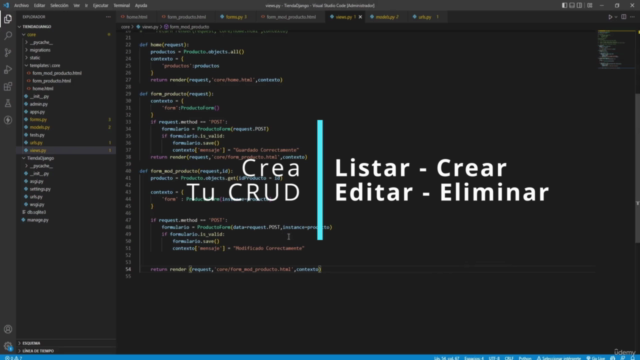Viewport: 640px width, 360px height.
Task: Open the Ver menu
Action: coord(76,5)
